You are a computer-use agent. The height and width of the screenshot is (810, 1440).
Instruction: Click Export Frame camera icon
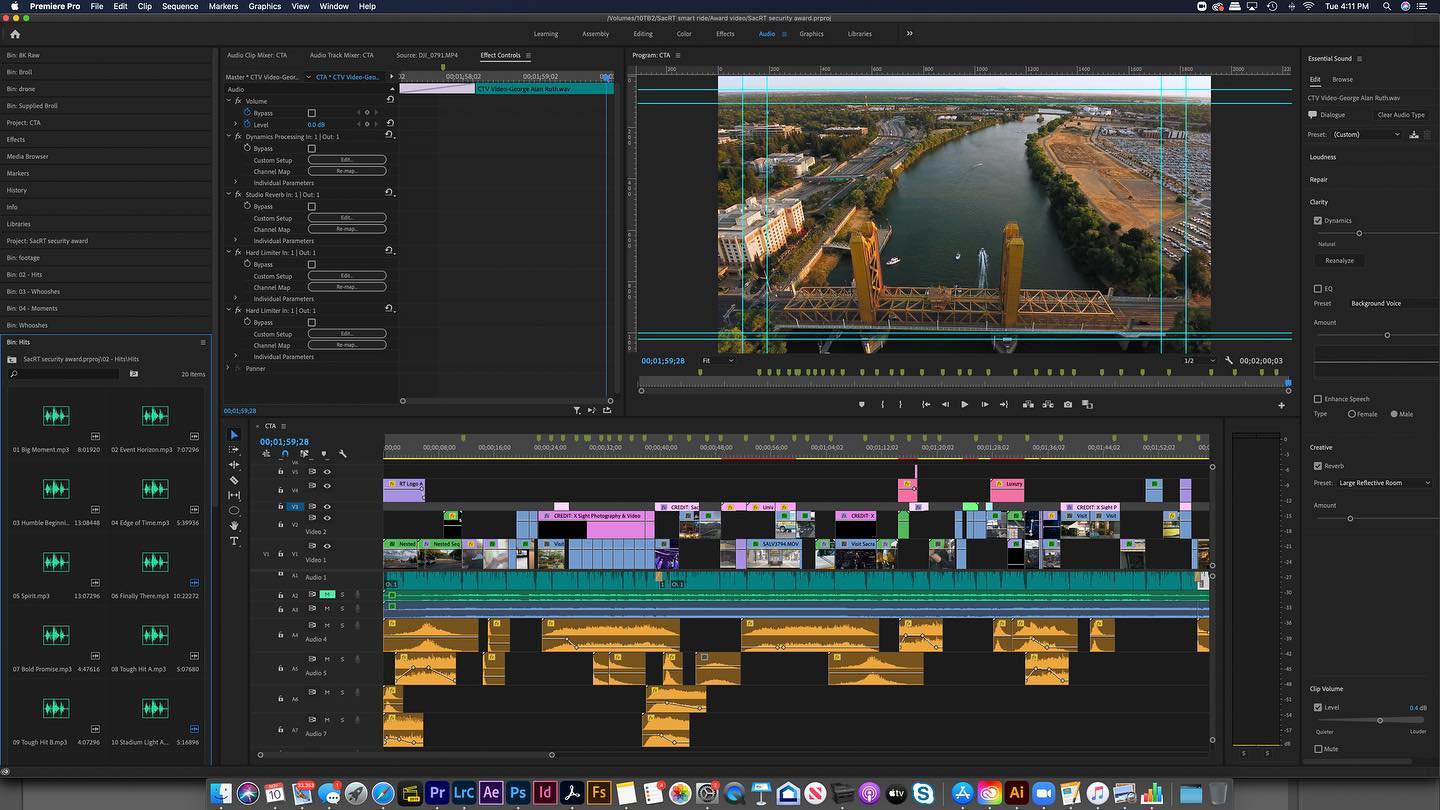1068,405
